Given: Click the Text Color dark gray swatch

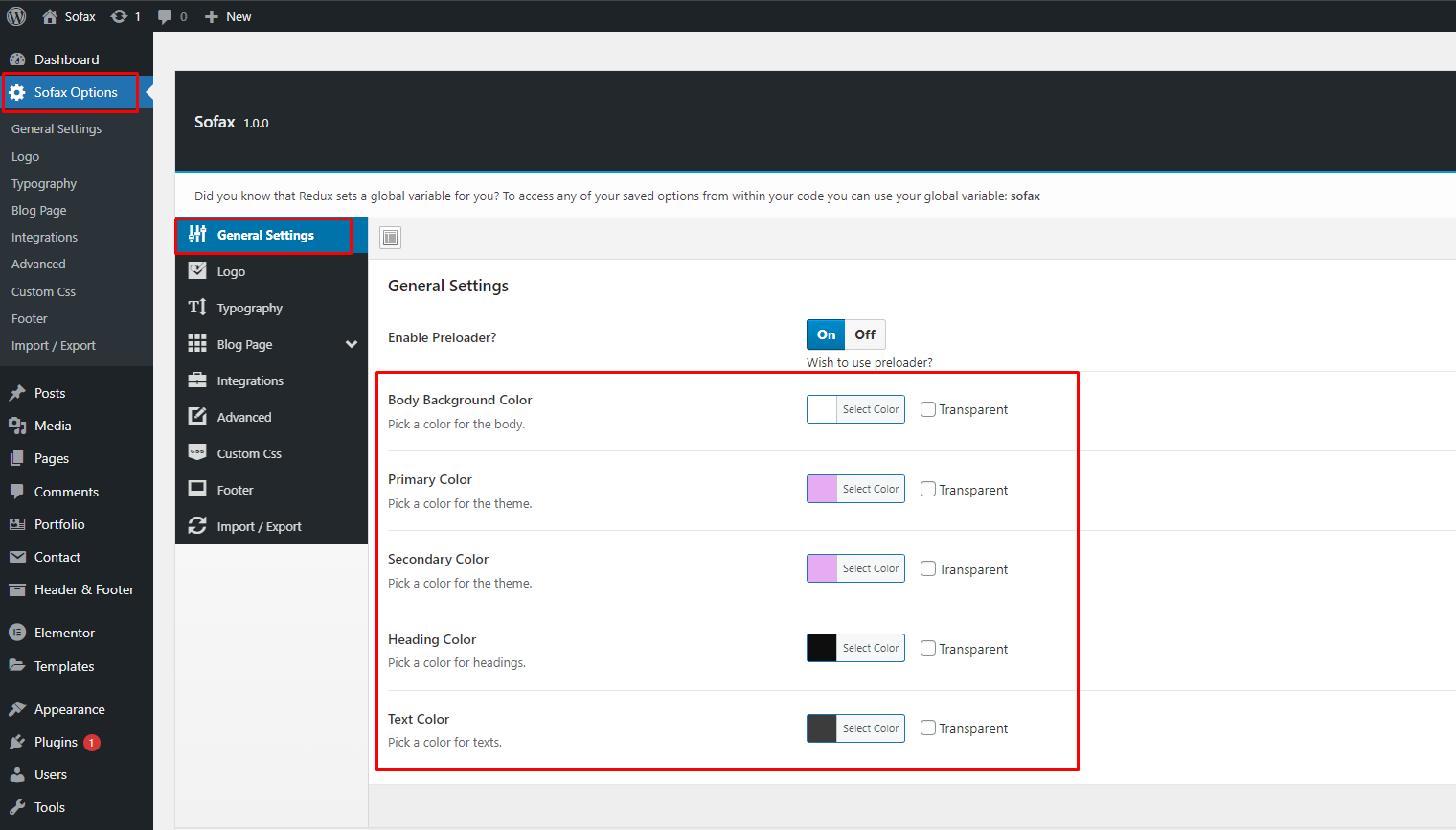Looking at the screenshot, I should pos(822,728).
